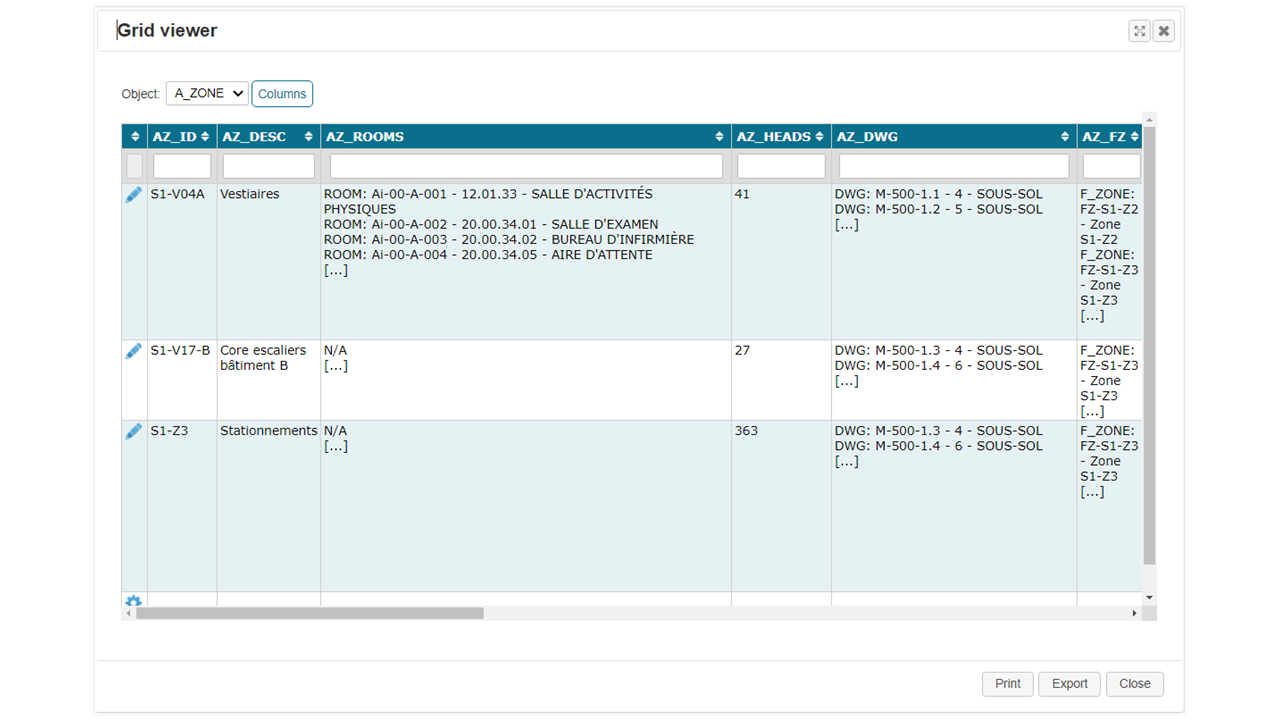Edit the S1-V04A row with the pencil icon
This screenshot has width=1280, height=720.
[133, 195]
